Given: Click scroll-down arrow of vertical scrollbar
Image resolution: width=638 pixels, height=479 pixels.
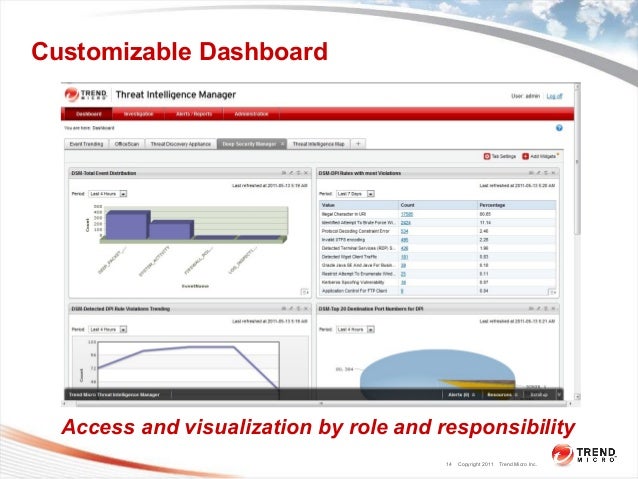Looking at the screenshot, I should (577, 396).
